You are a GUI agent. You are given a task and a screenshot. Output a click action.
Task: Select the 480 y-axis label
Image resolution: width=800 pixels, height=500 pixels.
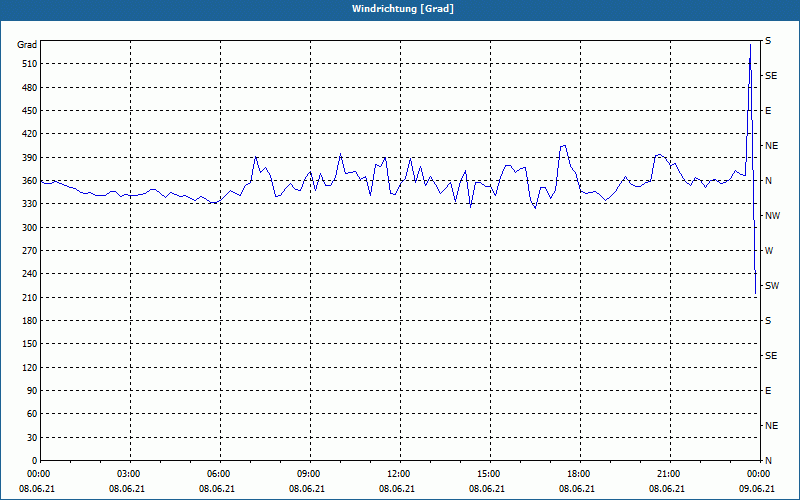[x=29, y=87]
